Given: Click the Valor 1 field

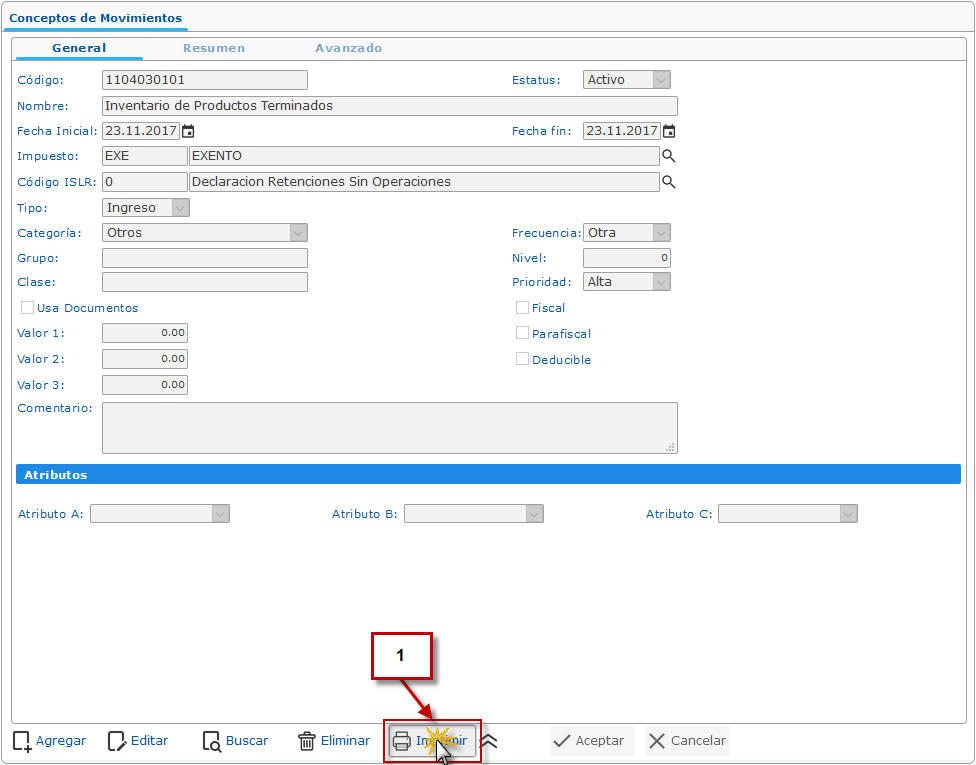Looking at the screenshot, I should [144, 333].
